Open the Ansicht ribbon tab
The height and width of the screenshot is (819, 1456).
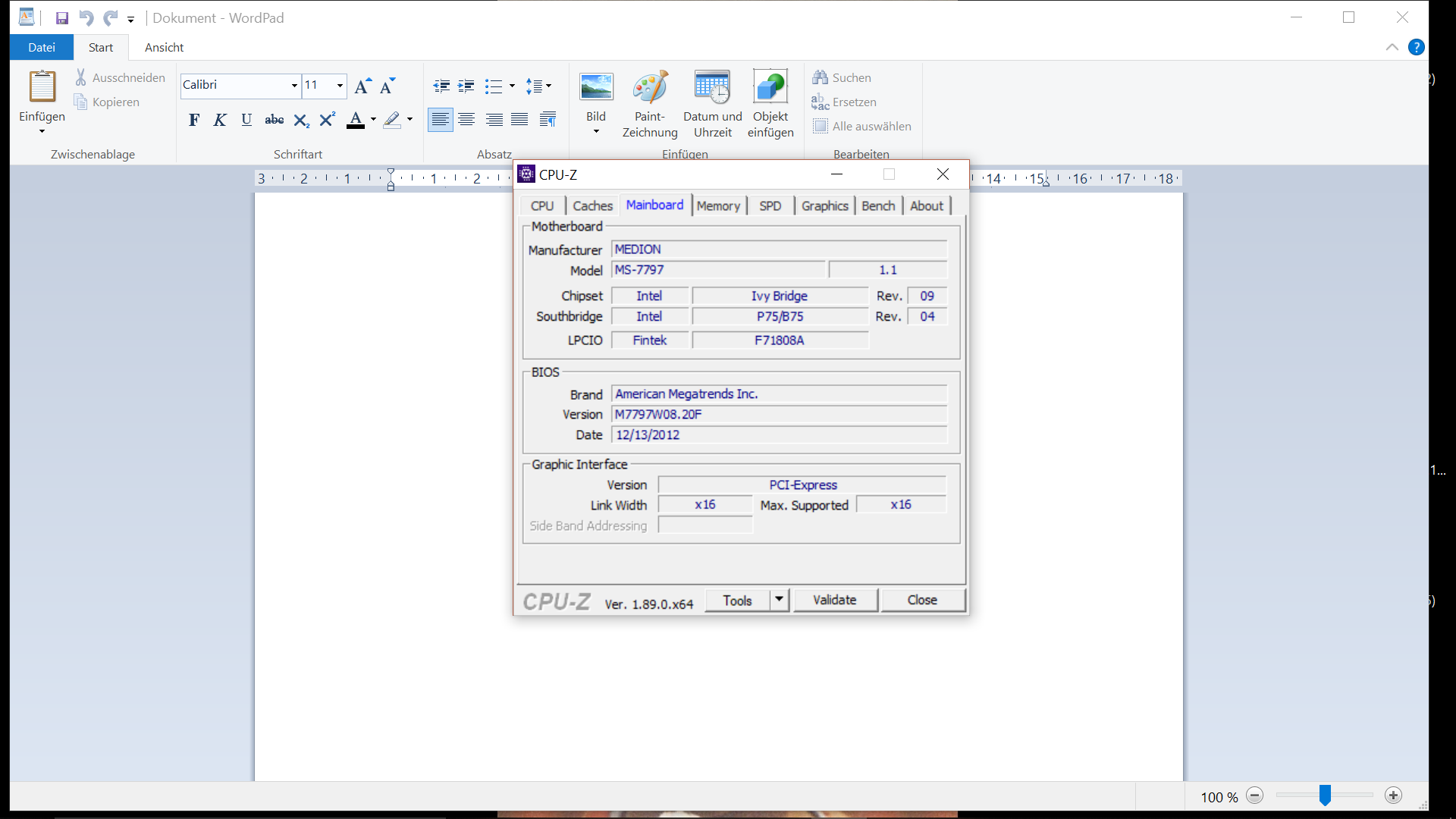click(x=164, y=47)
